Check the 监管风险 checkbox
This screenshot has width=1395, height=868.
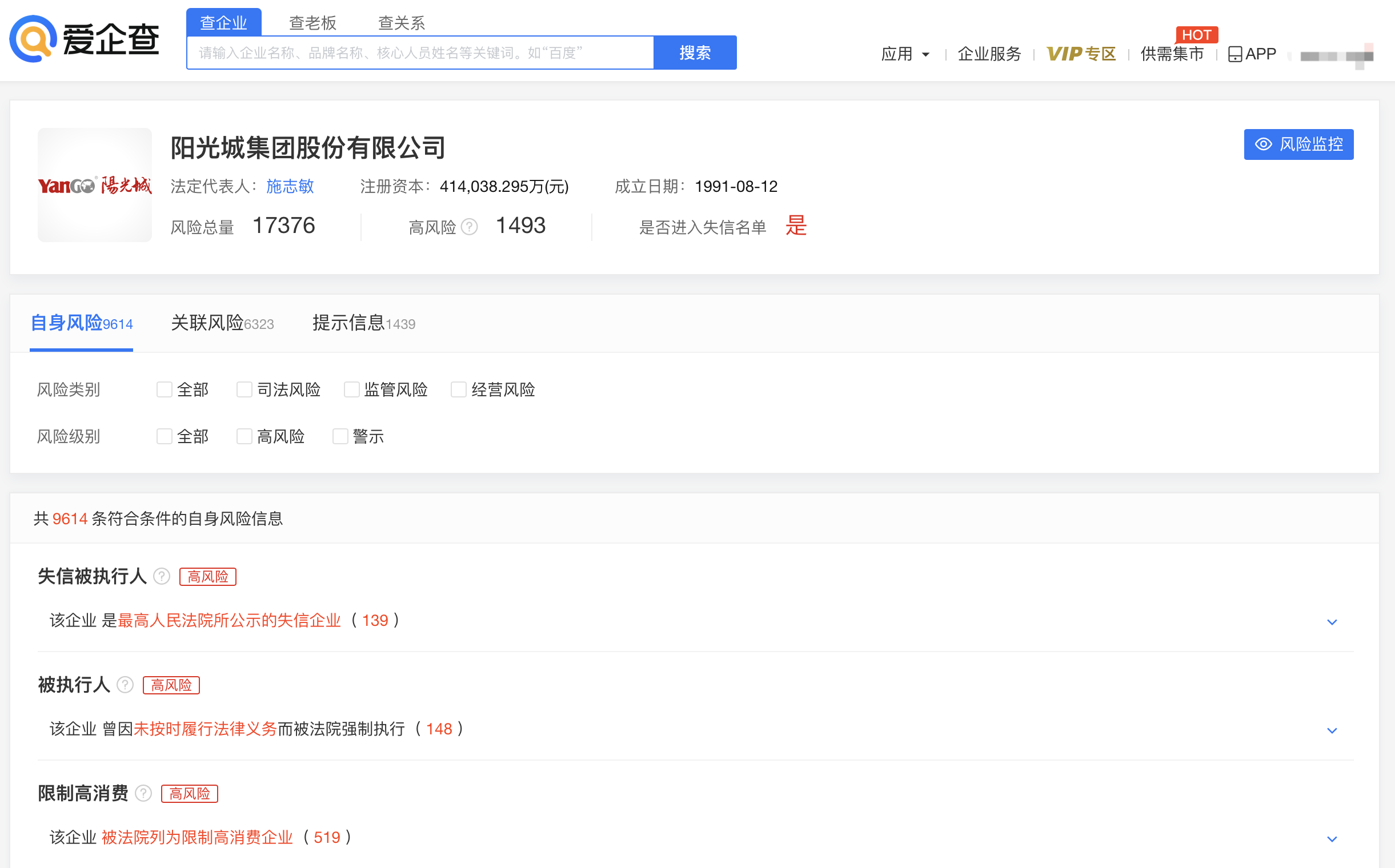tap(351, 389)
